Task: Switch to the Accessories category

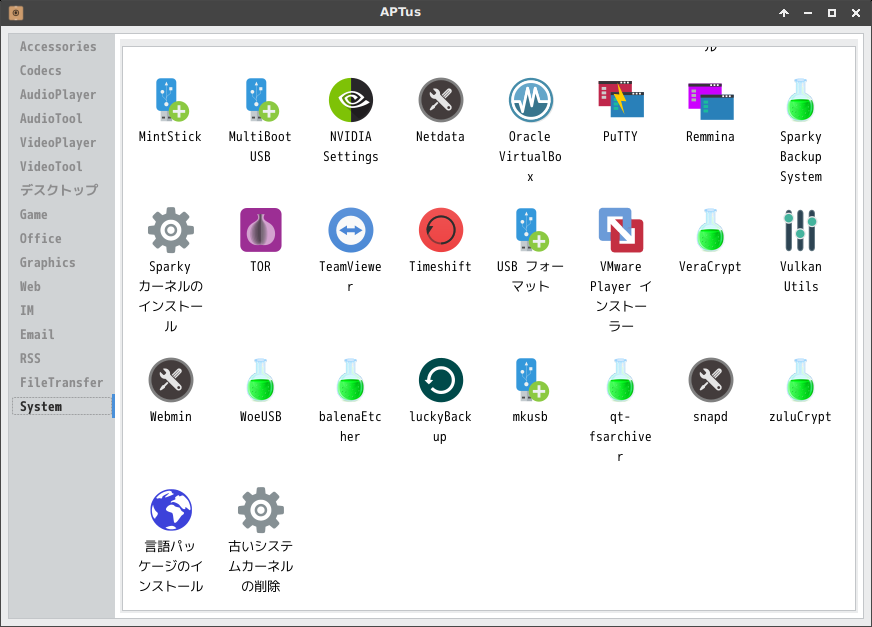Action: click(x=58, y=47)
